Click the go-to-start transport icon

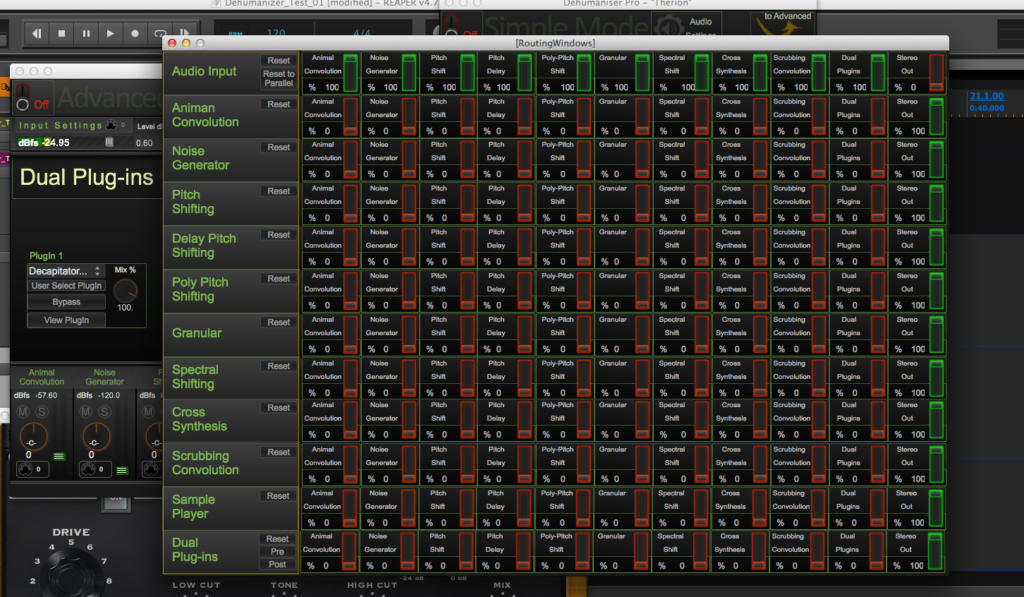tap(38, 34)
